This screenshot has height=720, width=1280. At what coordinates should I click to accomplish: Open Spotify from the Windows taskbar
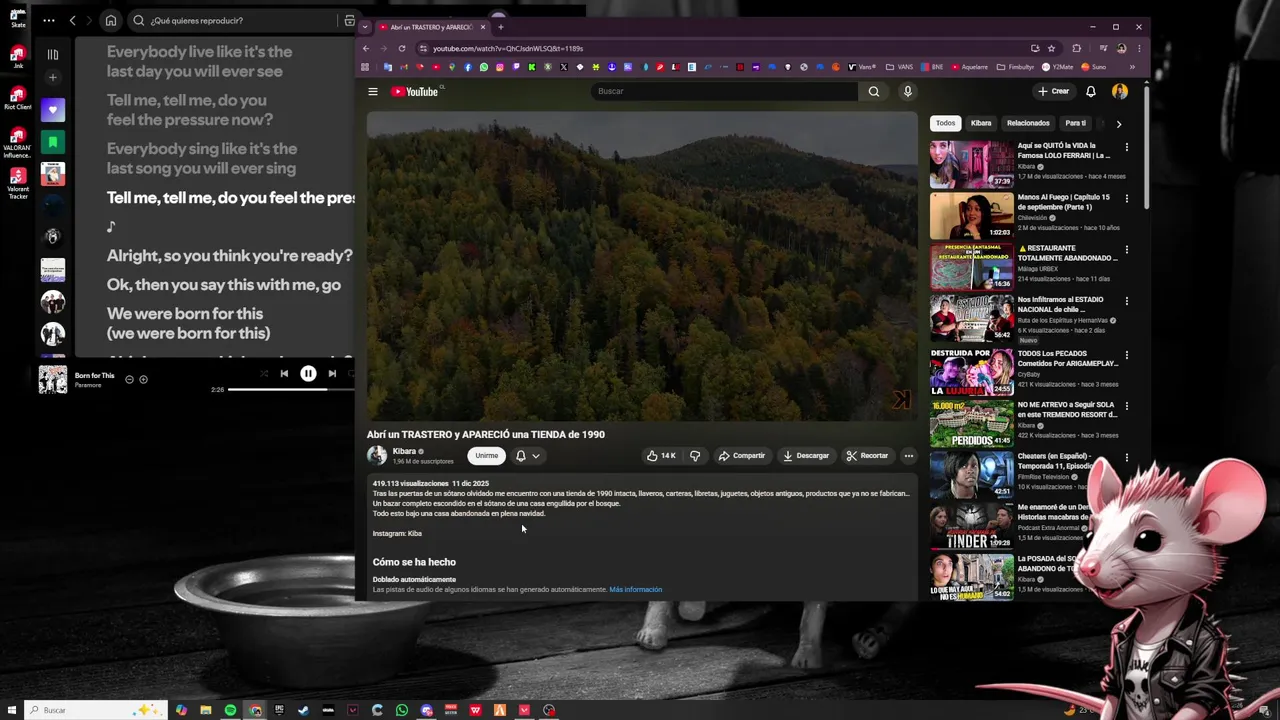coord(230,710)
